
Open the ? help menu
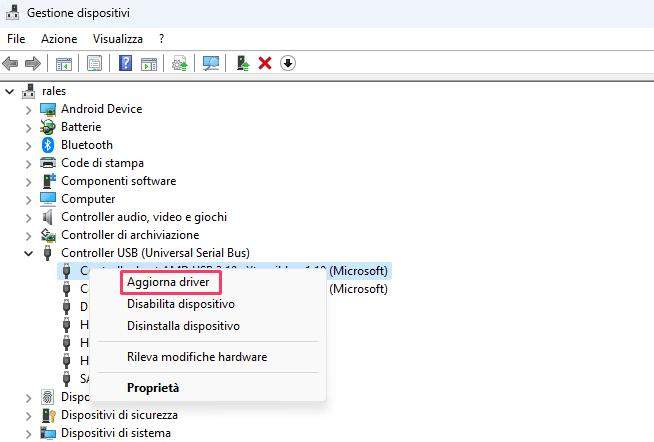tap(161, 39)
